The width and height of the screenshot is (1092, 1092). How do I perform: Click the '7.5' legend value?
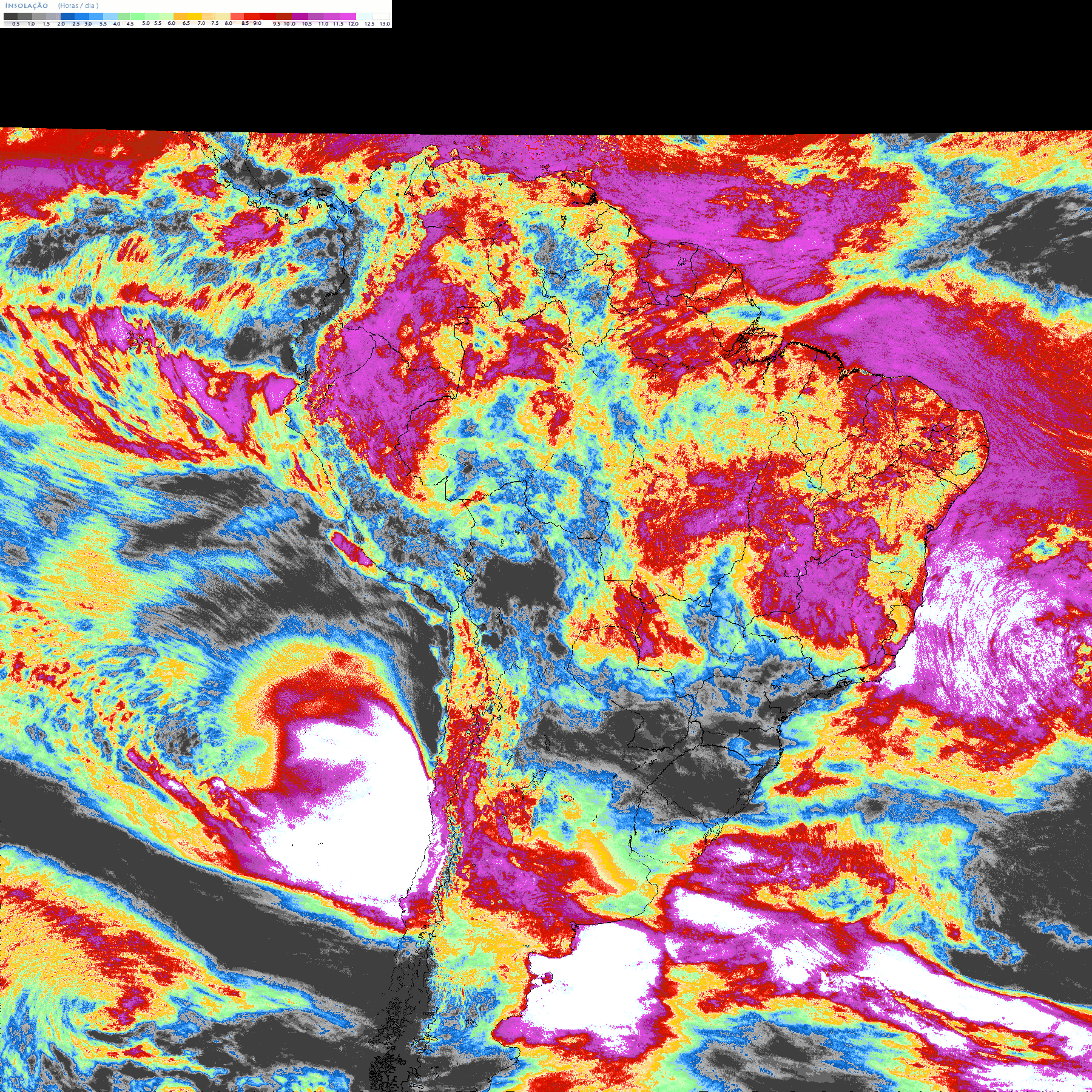[215, 23]
